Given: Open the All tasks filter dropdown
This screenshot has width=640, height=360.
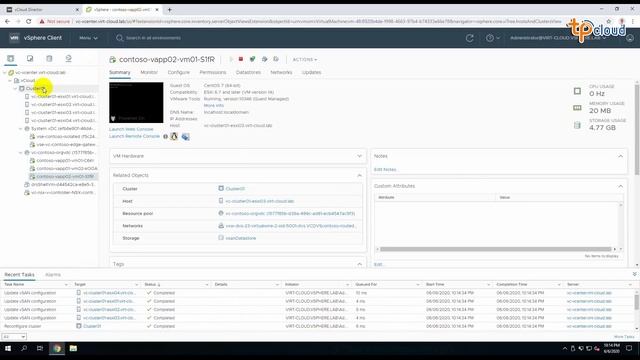Looking at the screenshot, I should pyautogui.click(x=14, y=337).
